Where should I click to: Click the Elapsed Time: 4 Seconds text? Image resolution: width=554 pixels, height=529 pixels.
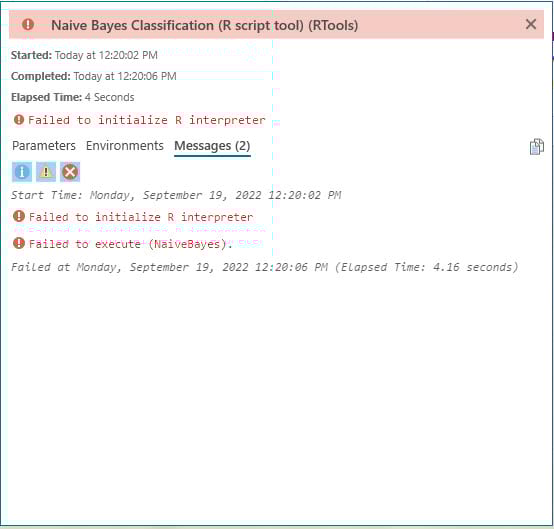click(73, 97)
